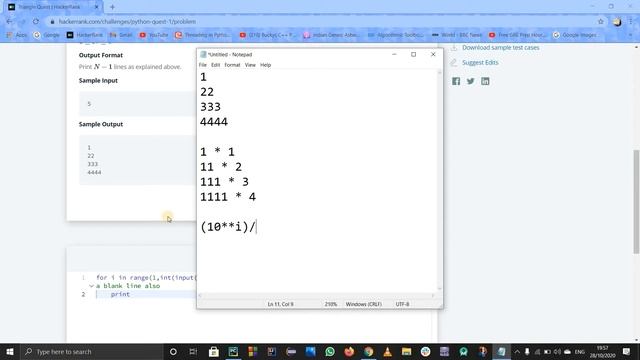Click the Notepad line with (10**i)/
This screenshot has height=360, width=640.
(x=228, y=227)
